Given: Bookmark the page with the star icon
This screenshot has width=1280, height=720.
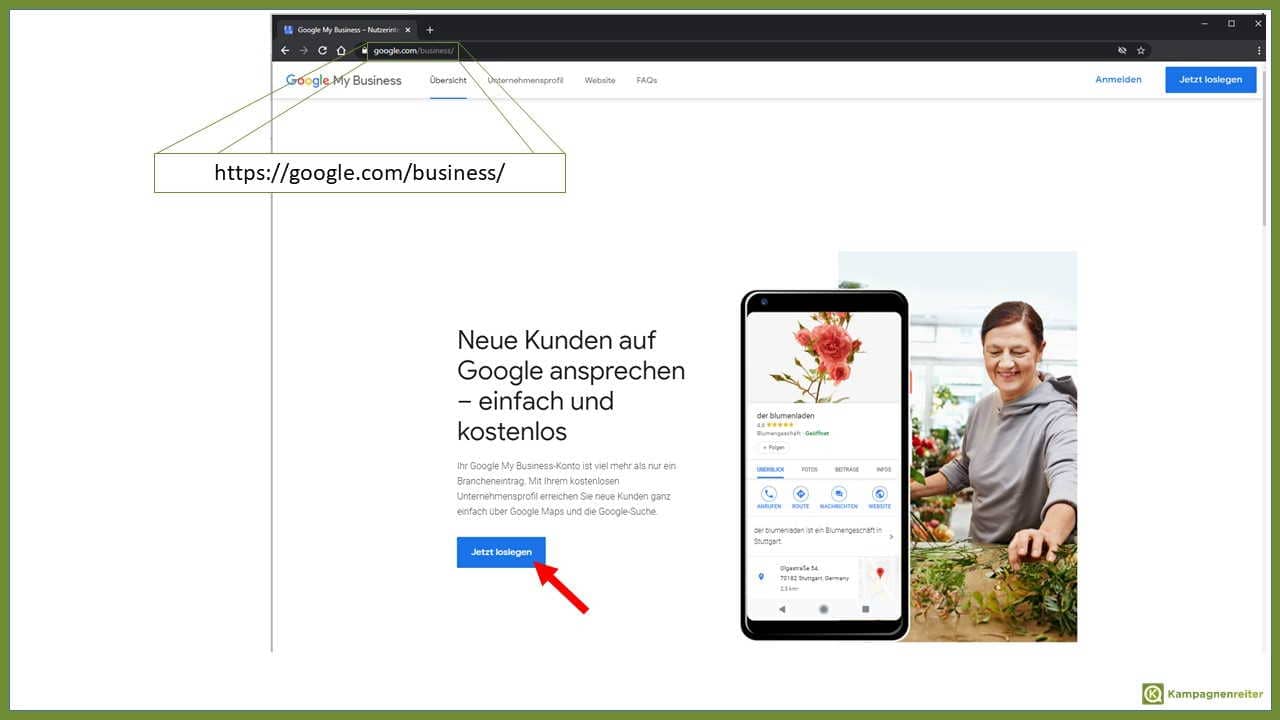Looking at the screenshot, I should coord(1141,50).
